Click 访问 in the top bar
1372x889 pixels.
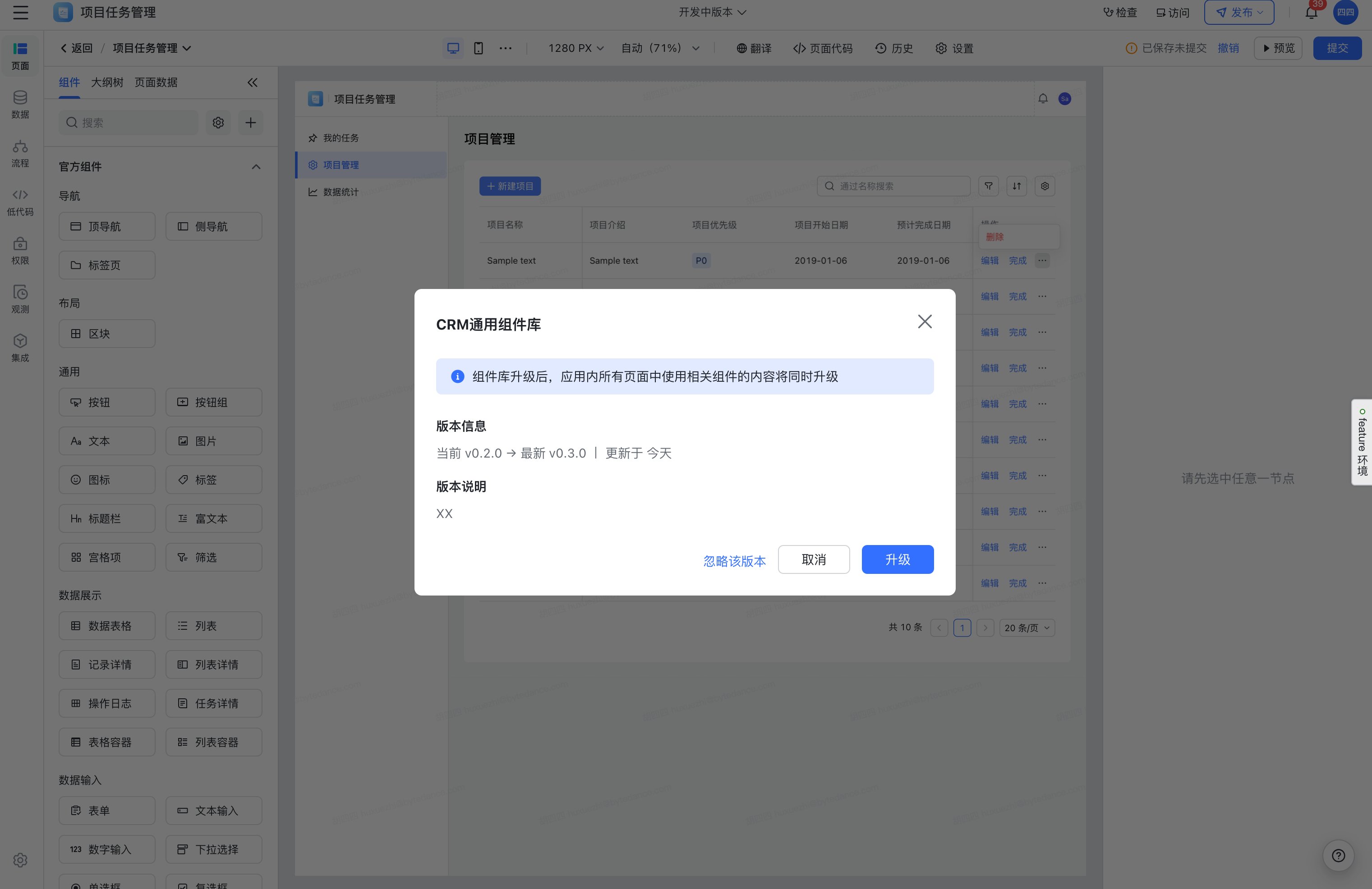[1173, 12]
